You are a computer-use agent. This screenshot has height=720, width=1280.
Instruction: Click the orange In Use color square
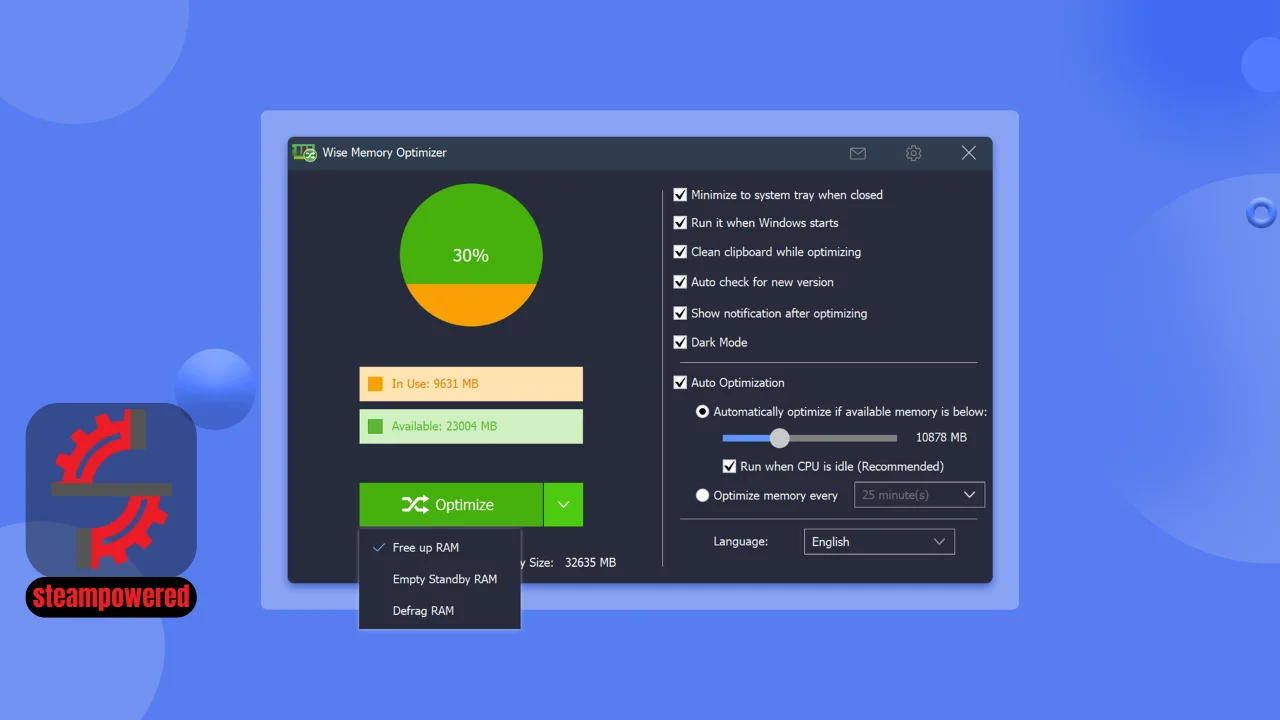click(x=375, y=384)
